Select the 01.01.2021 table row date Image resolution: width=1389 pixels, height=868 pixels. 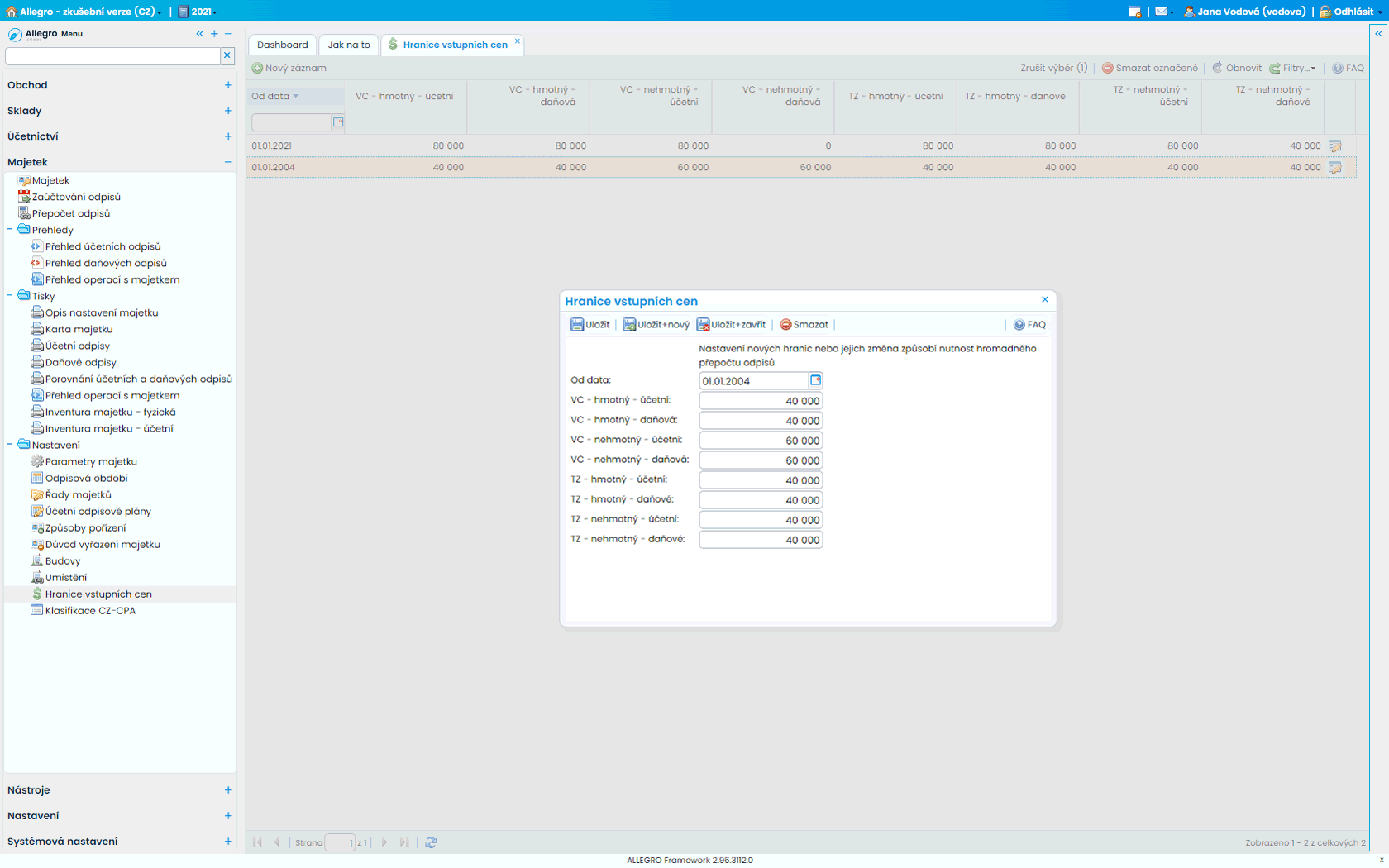[272, 145]
